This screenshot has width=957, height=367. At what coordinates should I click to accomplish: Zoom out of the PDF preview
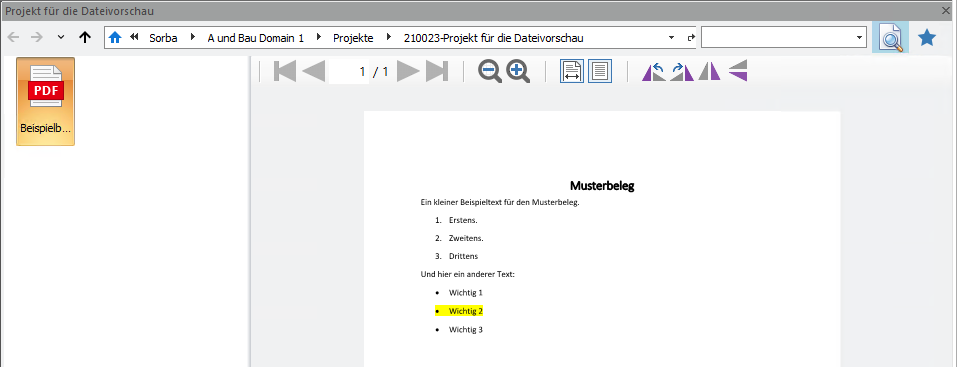pos(489,71)
